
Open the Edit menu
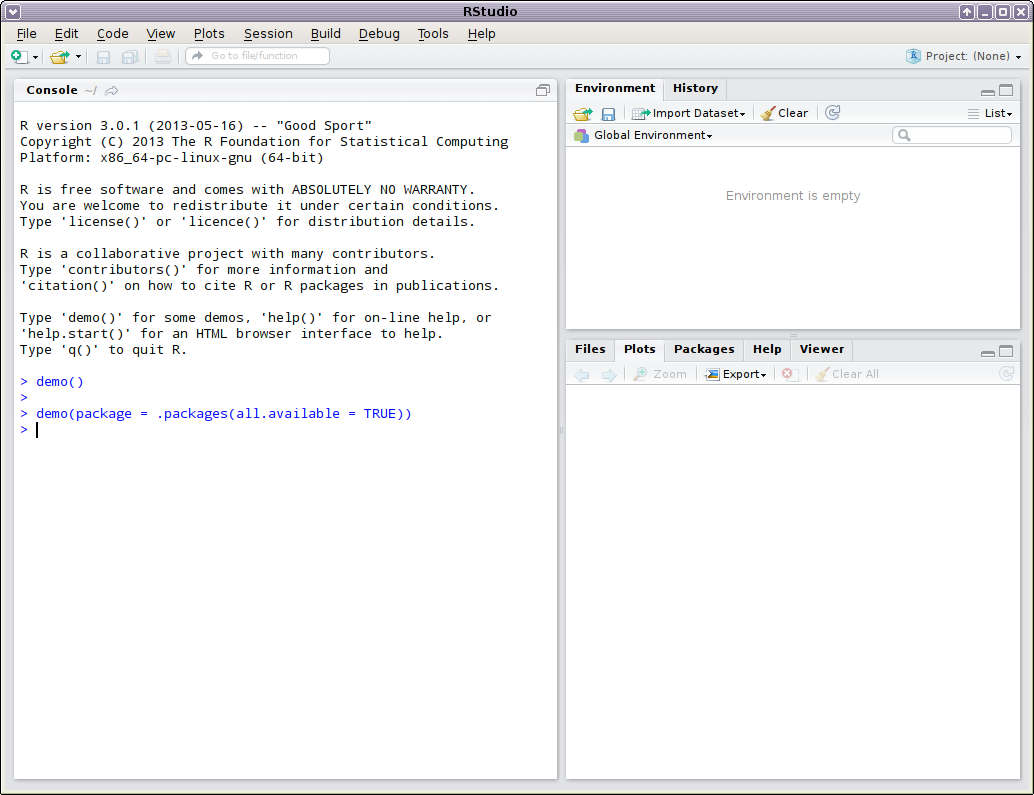(66, 34)
